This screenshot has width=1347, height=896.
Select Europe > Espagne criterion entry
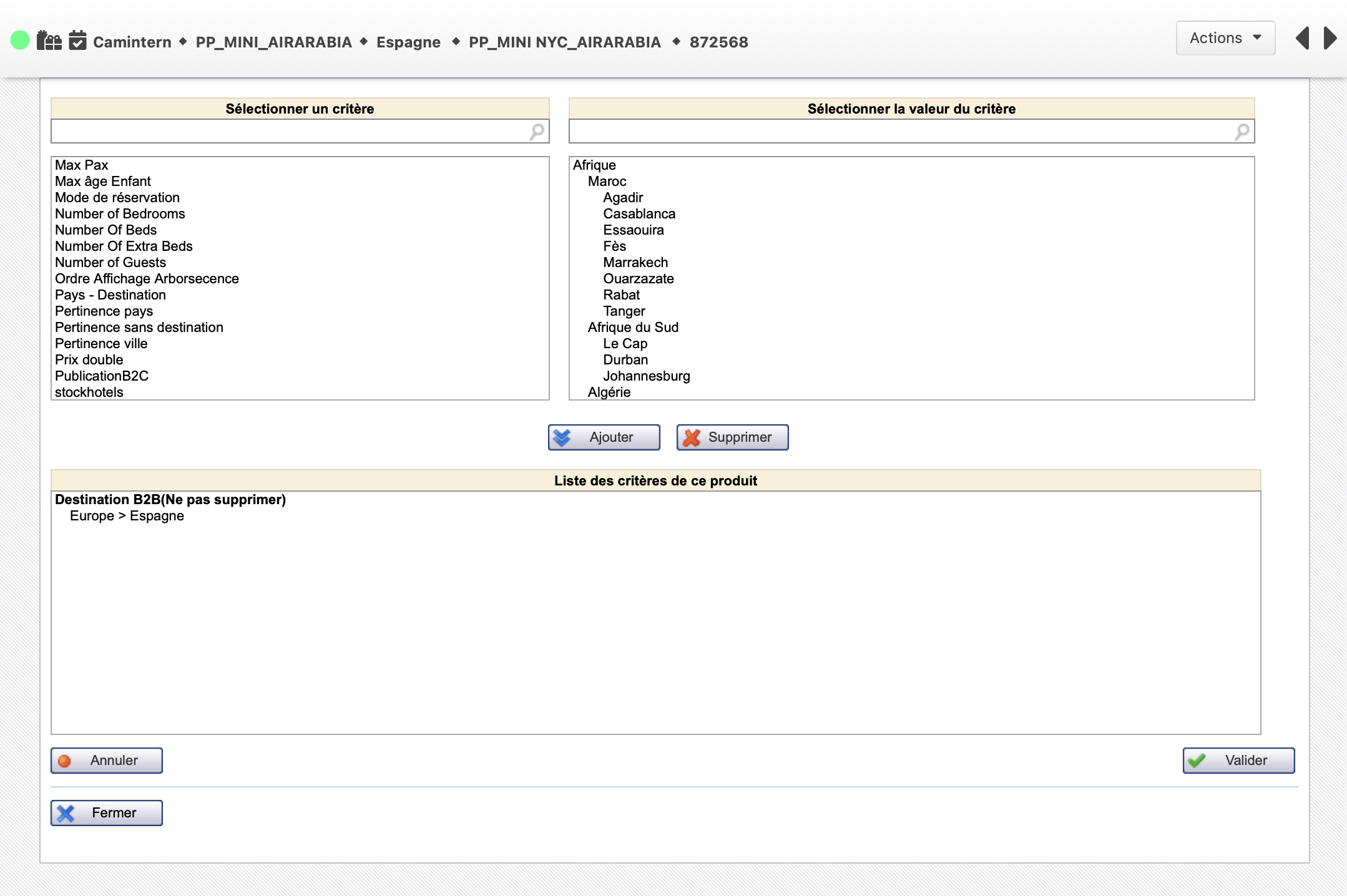(x=127, y=516)
